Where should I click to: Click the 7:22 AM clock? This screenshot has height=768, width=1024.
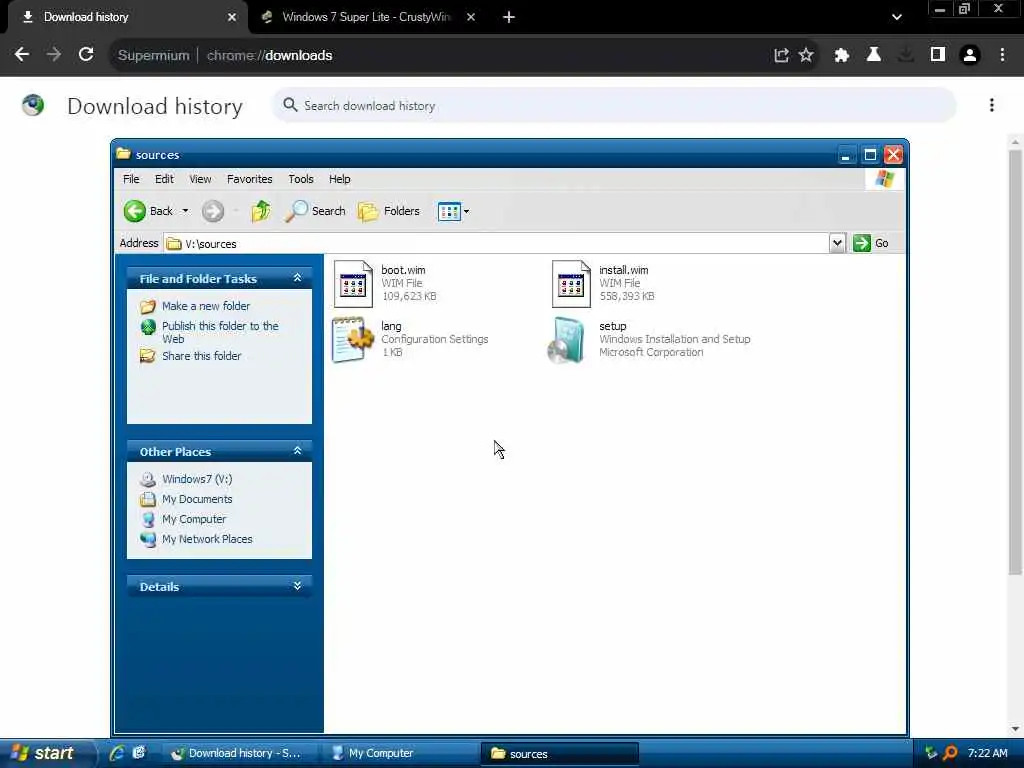click(x=987, y=753)
